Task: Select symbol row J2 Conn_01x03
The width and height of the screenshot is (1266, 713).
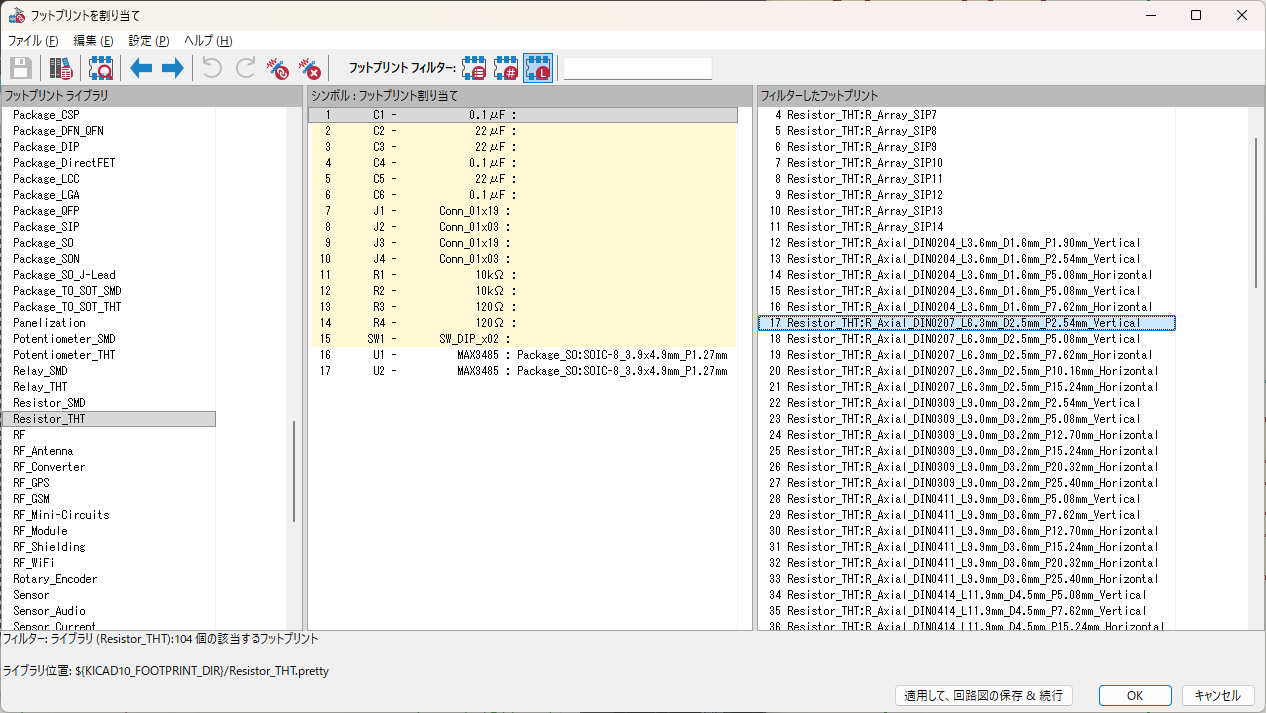Action: pyautogui.click(x=523, y=227)
